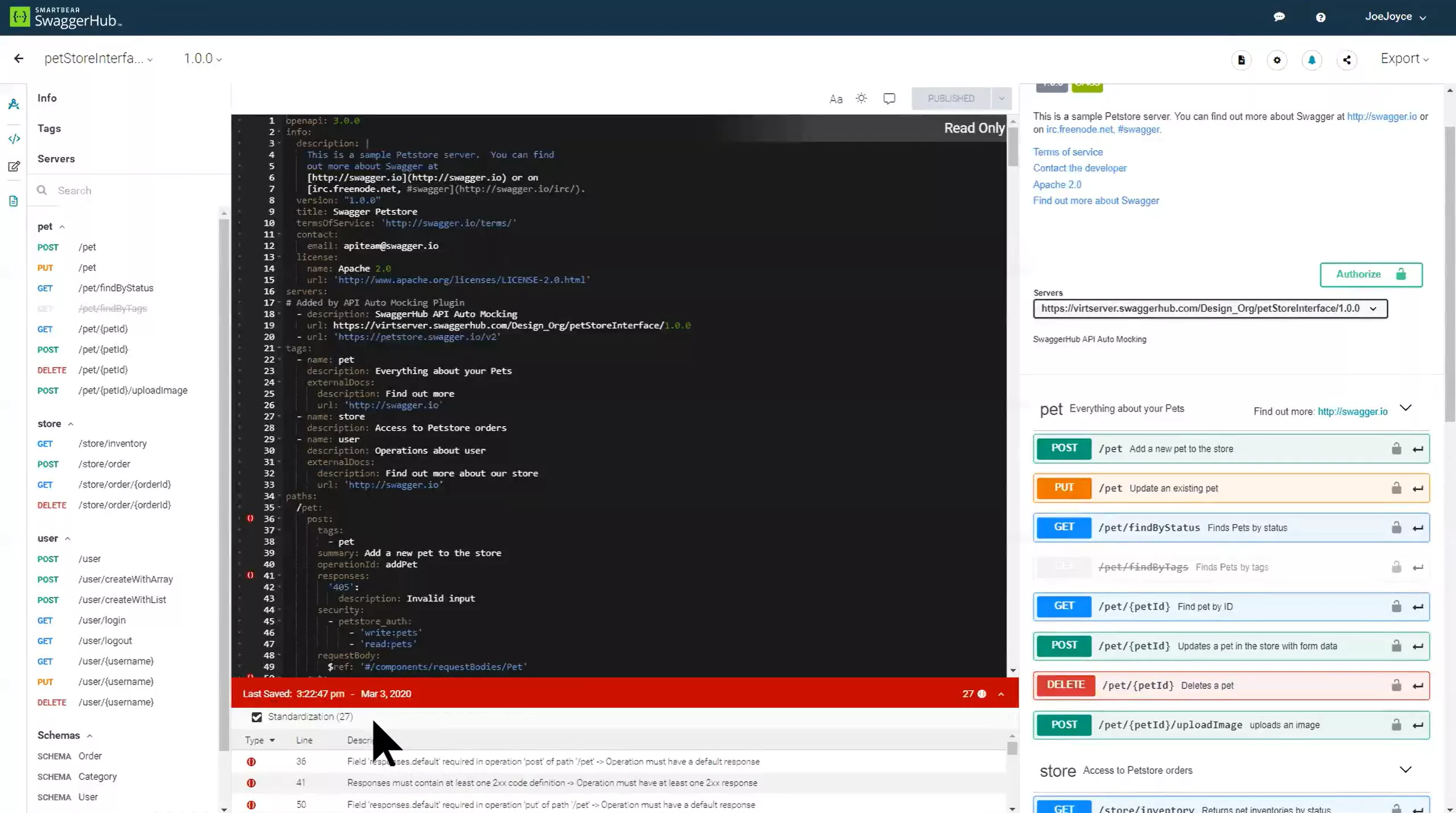This screenshot has height=813, width=1456.
Task: Select Servers in the navigation panel
Action: point(56,159)
